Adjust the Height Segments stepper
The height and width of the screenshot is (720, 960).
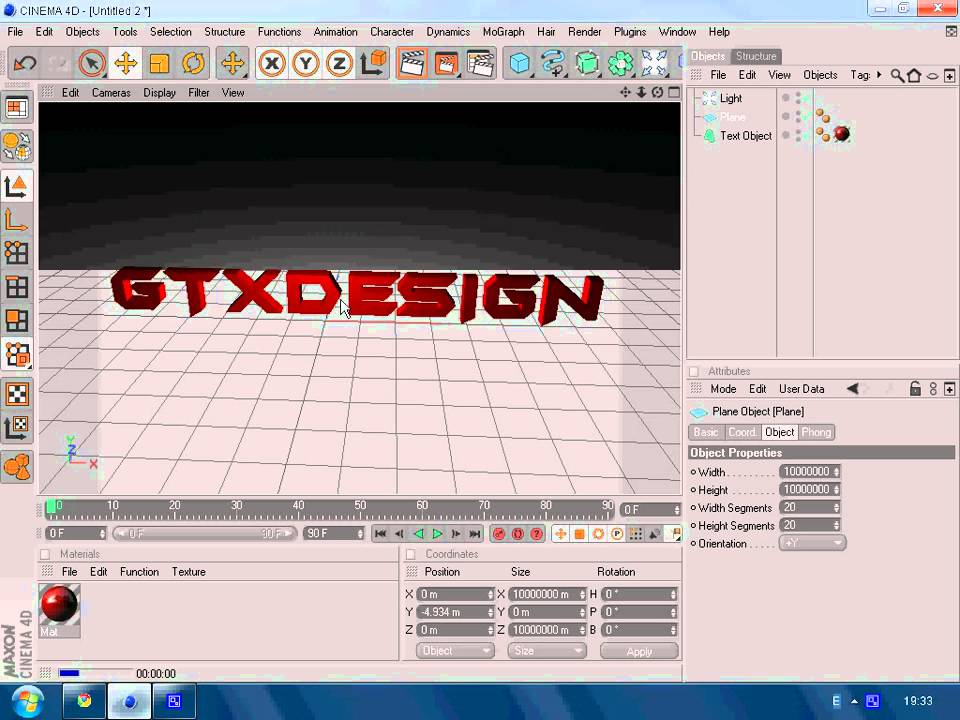pyautogui.click(x=836, y=525)
